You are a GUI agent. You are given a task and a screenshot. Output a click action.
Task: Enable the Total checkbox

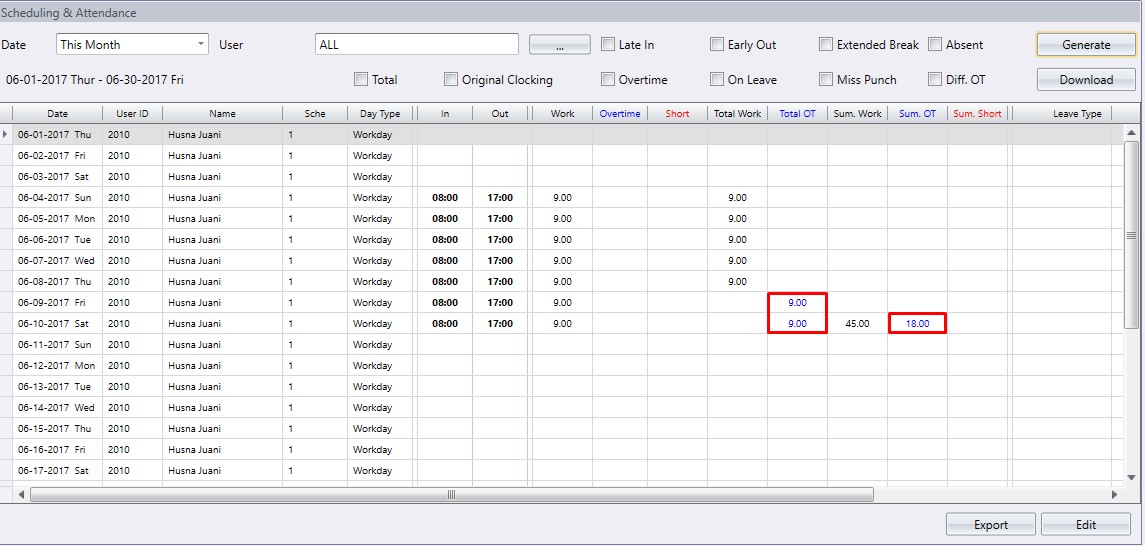(361, 80)
